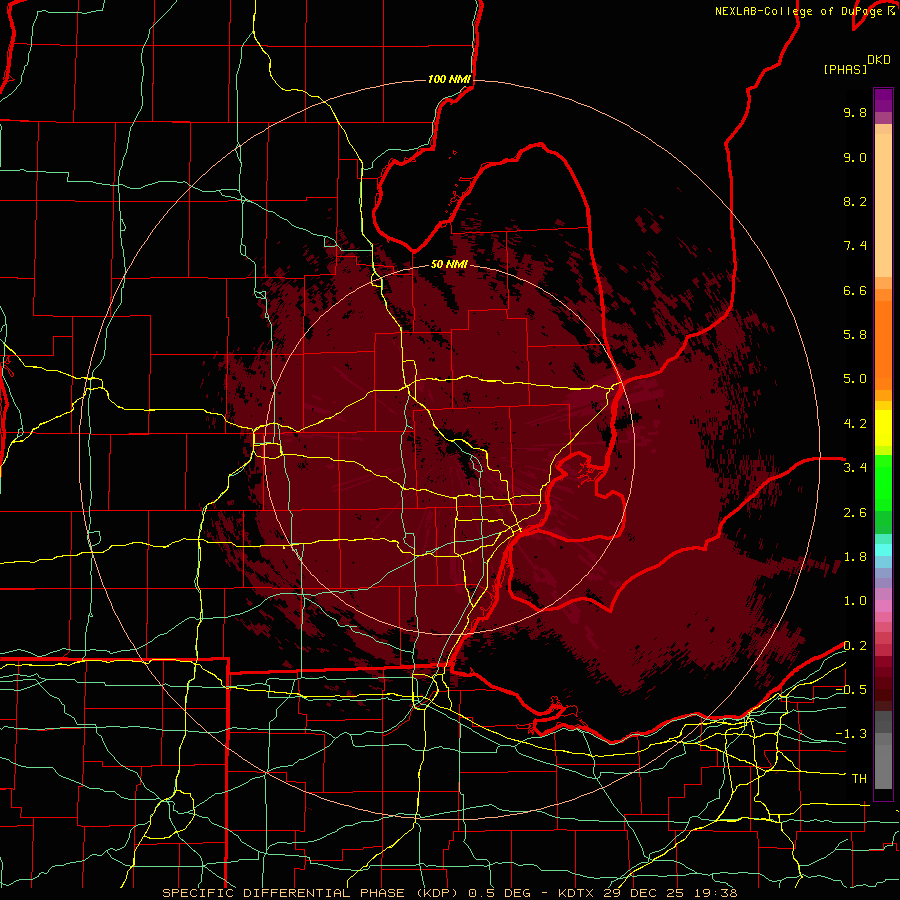Click the 5.0 color scale value

[x=855, y=379]
